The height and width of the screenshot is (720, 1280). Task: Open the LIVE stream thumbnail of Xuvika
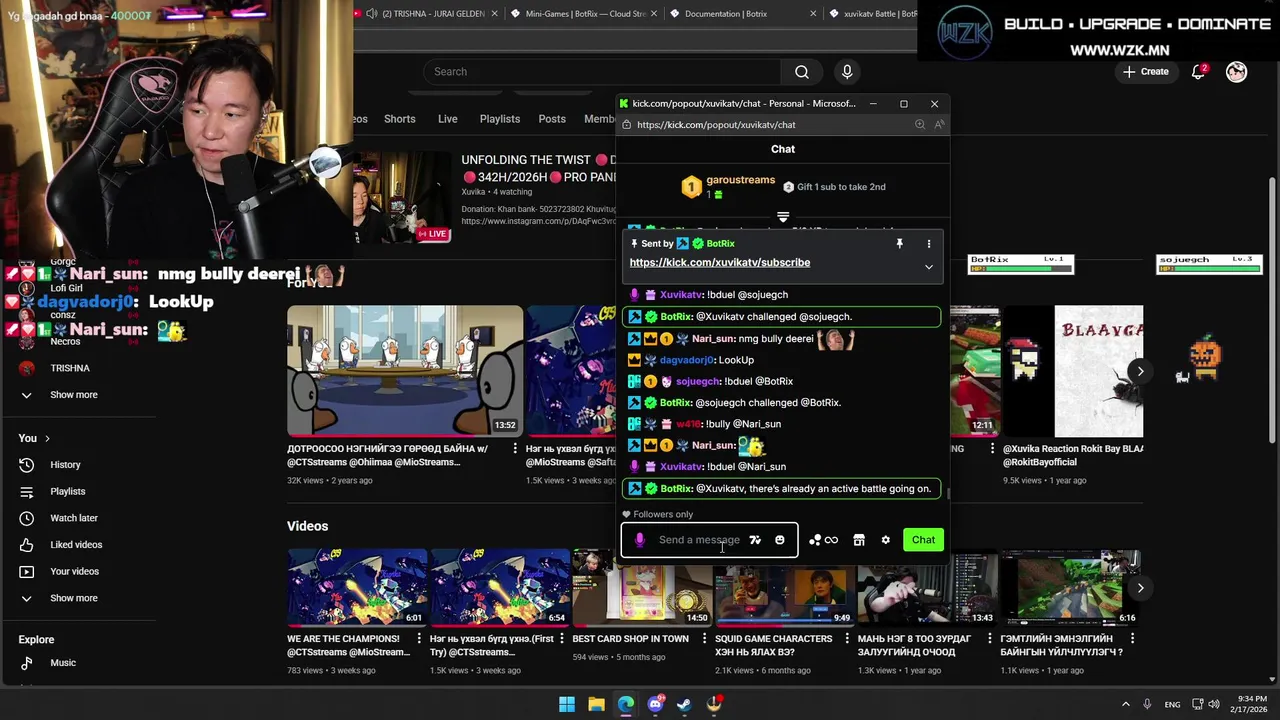pyautogui.click(x=402, y=197)
